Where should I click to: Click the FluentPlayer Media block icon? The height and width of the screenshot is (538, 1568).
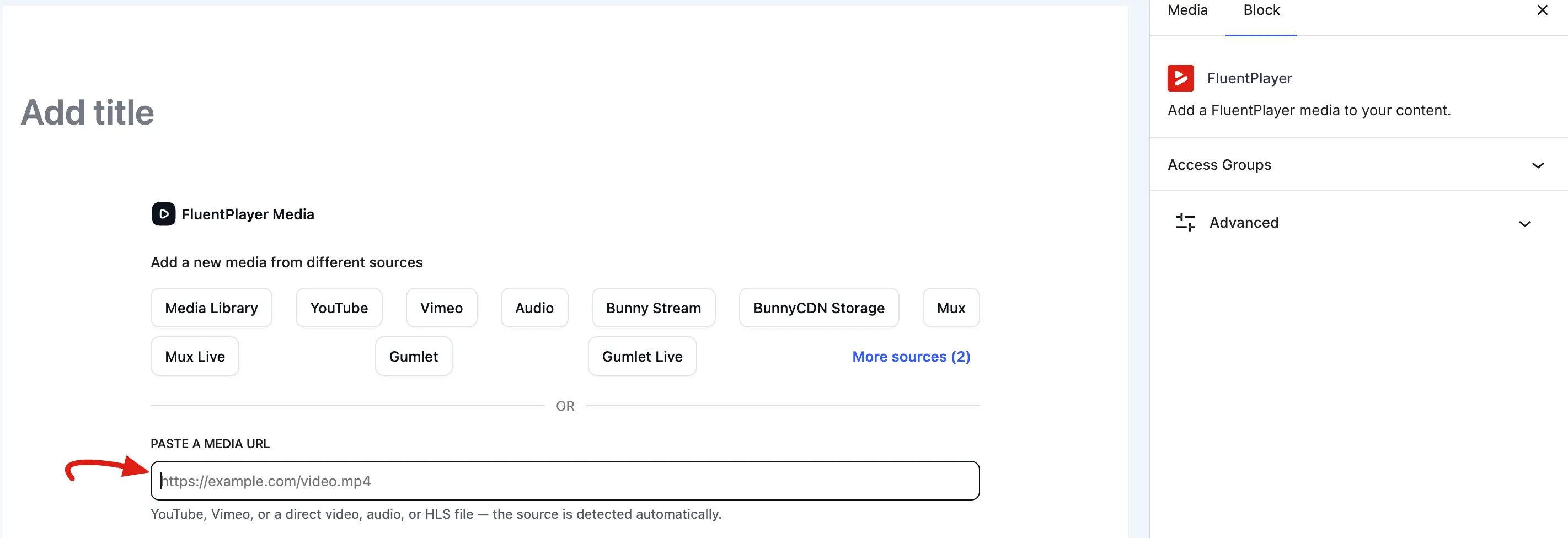click(x=163, y=214)
